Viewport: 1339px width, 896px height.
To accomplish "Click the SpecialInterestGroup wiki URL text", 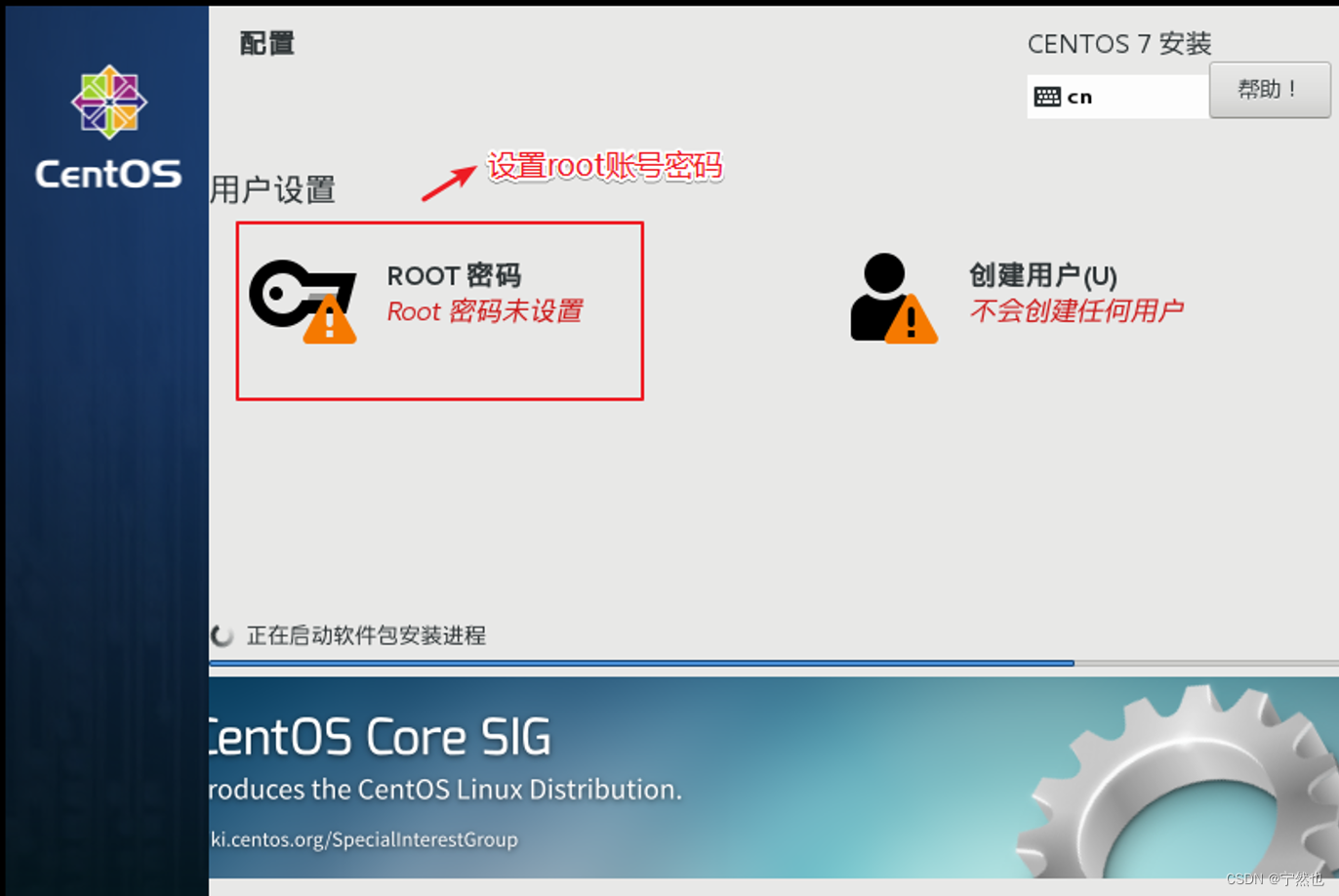I will tap(364, 839).
